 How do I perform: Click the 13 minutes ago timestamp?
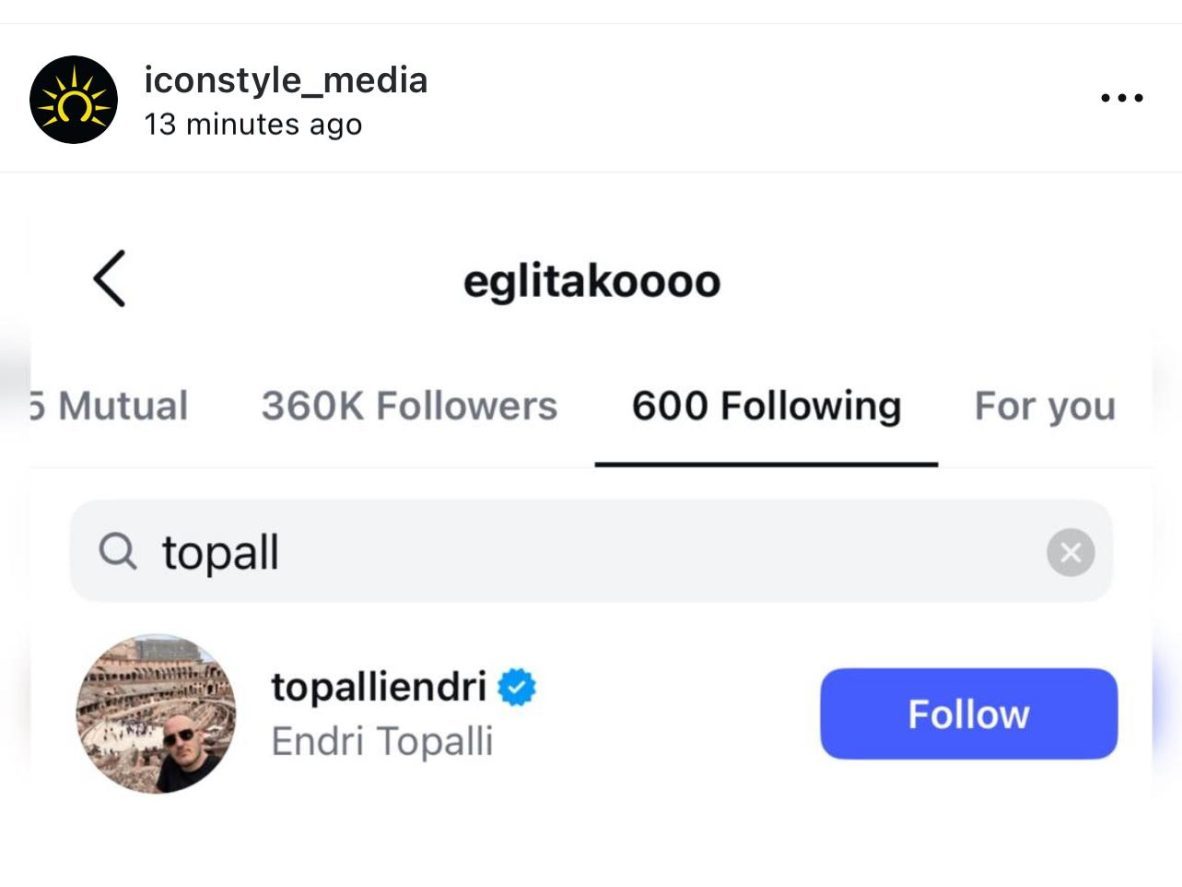(253, 125)
